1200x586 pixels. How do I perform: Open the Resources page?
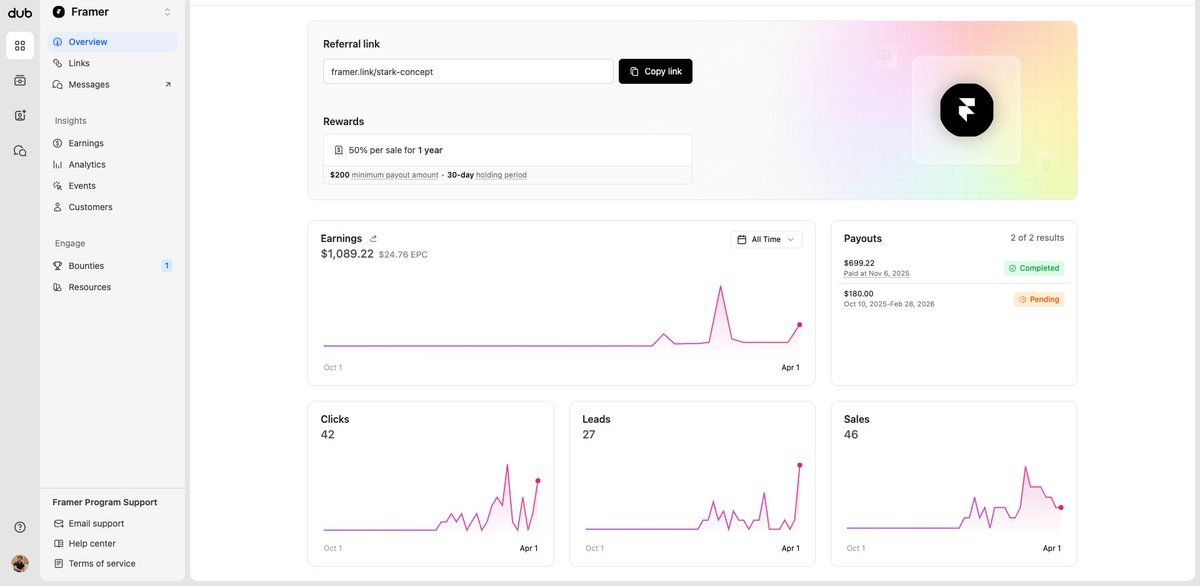(x=112, y=287)
